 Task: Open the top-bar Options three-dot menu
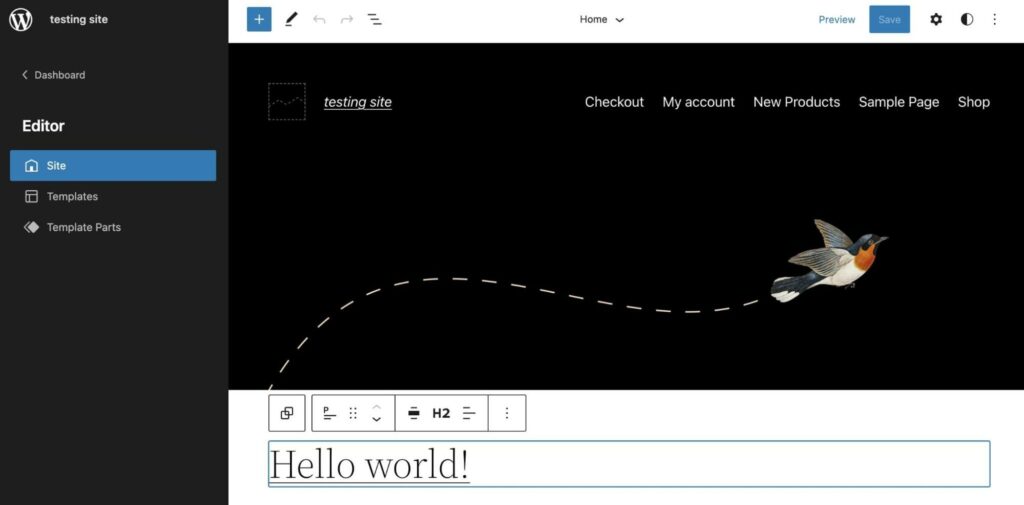click(995, 20)
